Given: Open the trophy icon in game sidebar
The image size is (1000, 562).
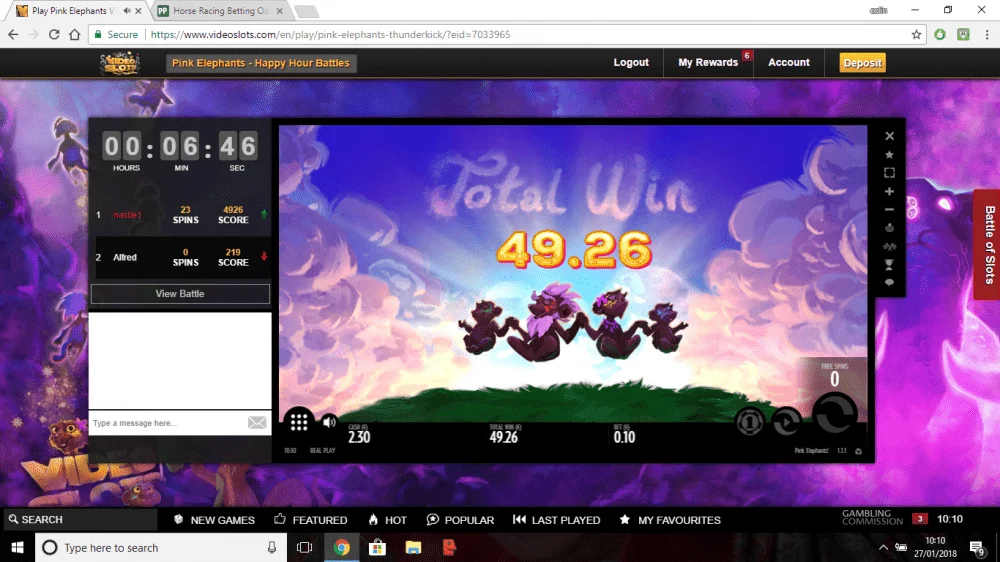Looking at the screenshot, I should coord(889,264).
